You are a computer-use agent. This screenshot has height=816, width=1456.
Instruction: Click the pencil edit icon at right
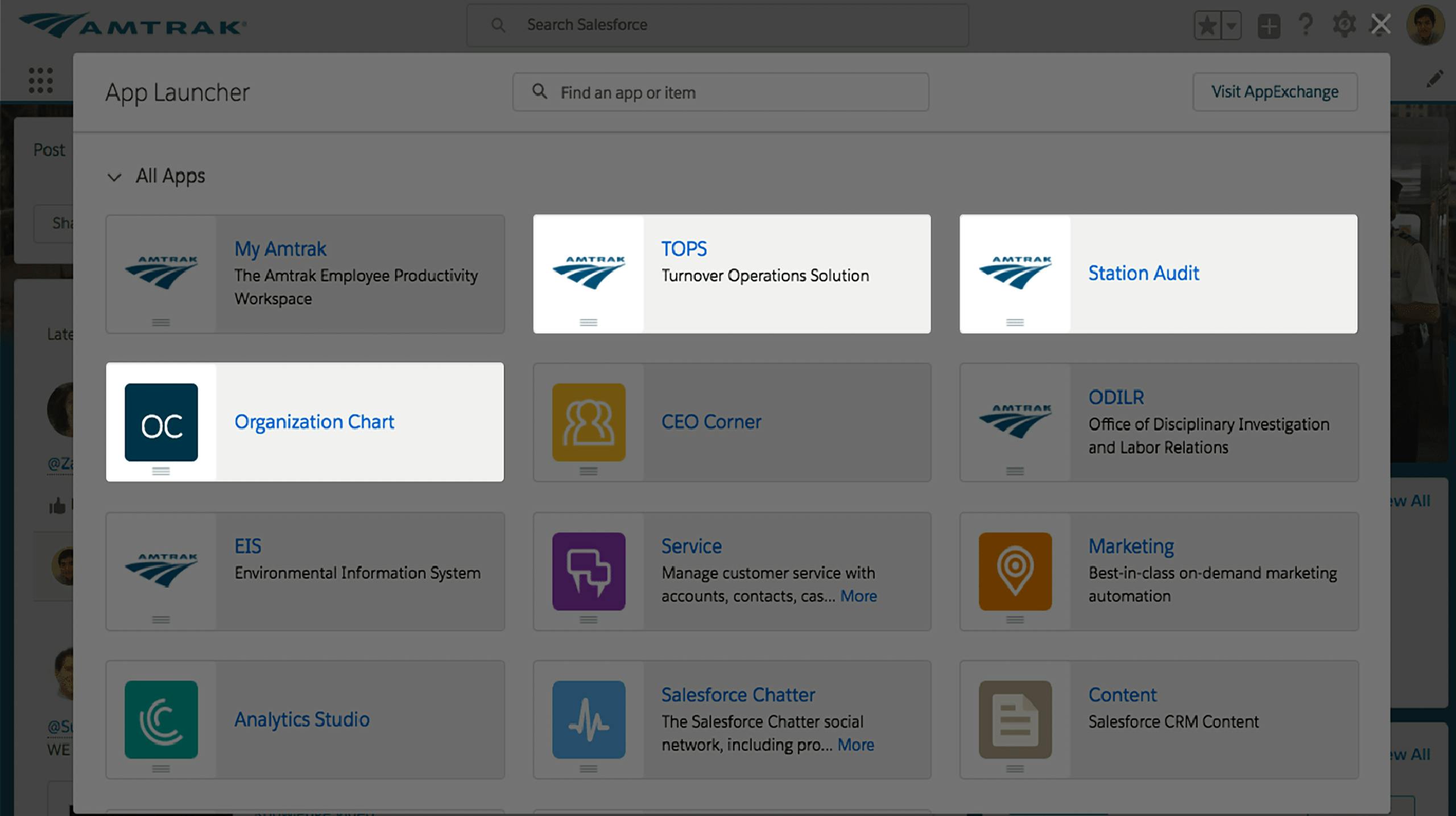coord(1434,79)
